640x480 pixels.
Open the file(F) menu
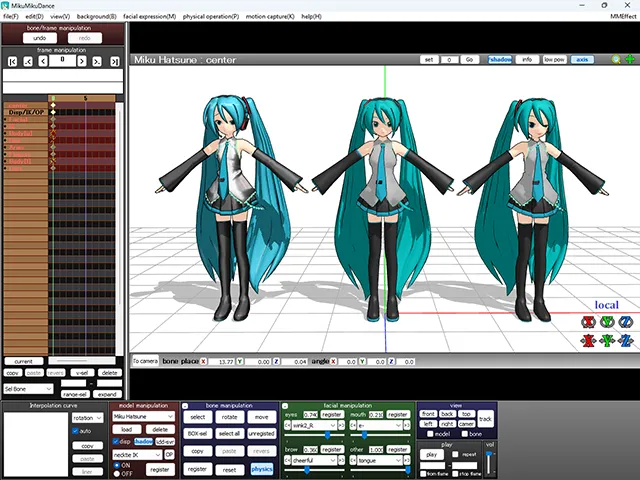tap(11, 16)
